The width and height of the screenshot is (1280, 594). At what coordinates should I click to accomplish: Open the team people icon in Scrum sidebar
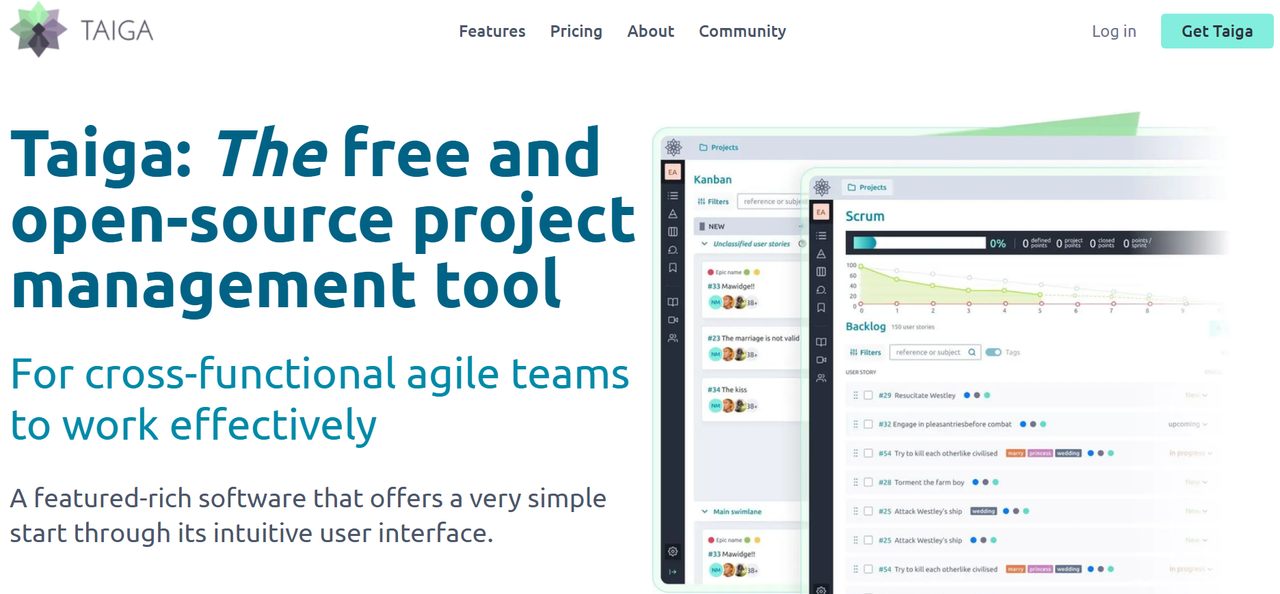[821, 378]
